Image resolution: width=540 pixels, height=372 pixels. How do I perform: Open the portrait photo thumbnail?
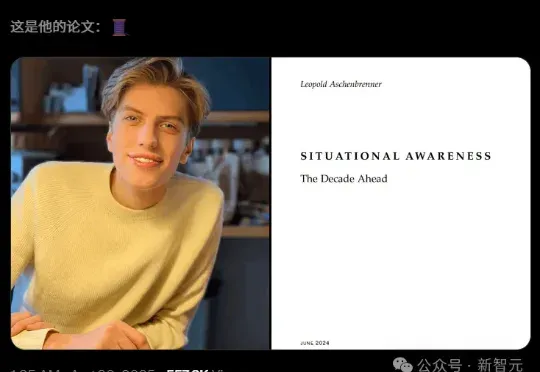tap(140, 203)
